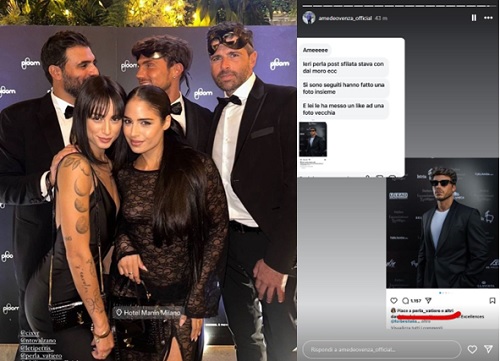Open the @perla_vatiero mention tag
Screen dimensions: 500x361
(x=41, y=356)
